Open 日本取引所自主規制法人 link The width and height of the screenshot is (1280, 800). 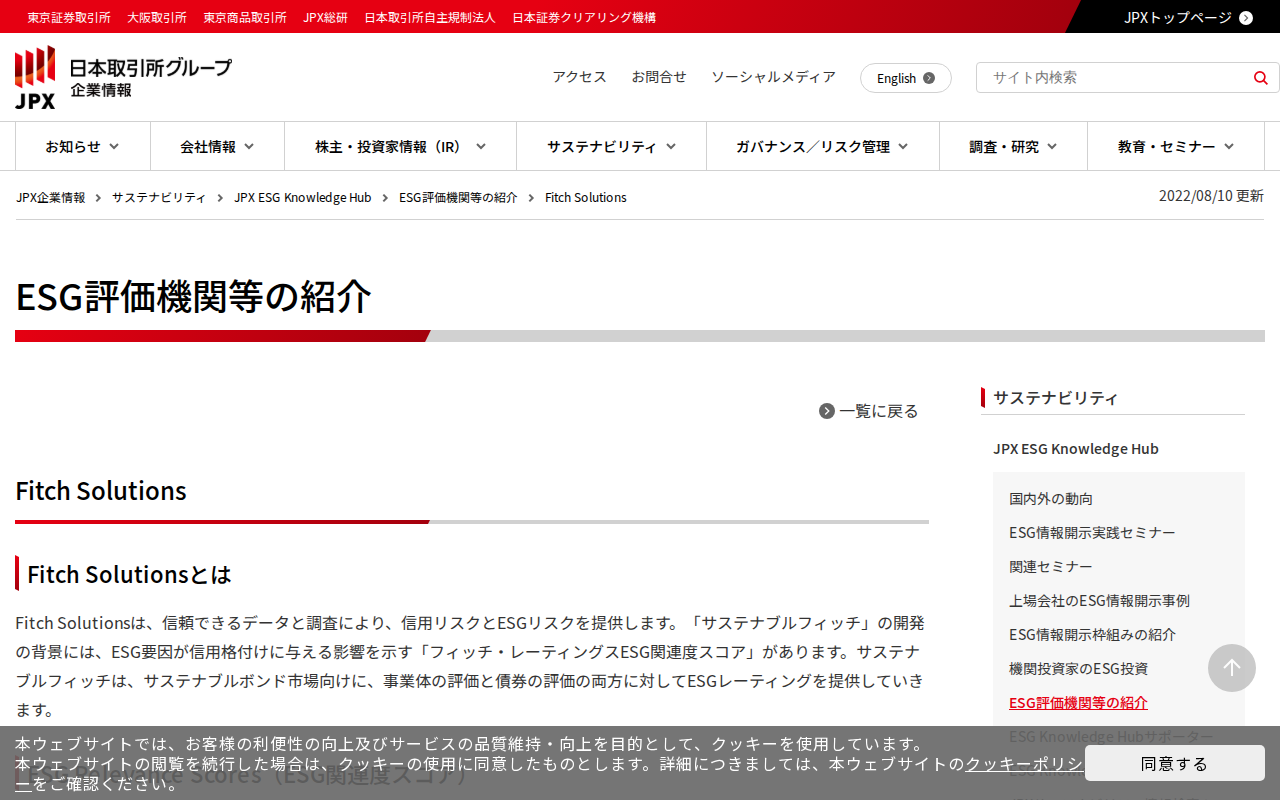430,17
